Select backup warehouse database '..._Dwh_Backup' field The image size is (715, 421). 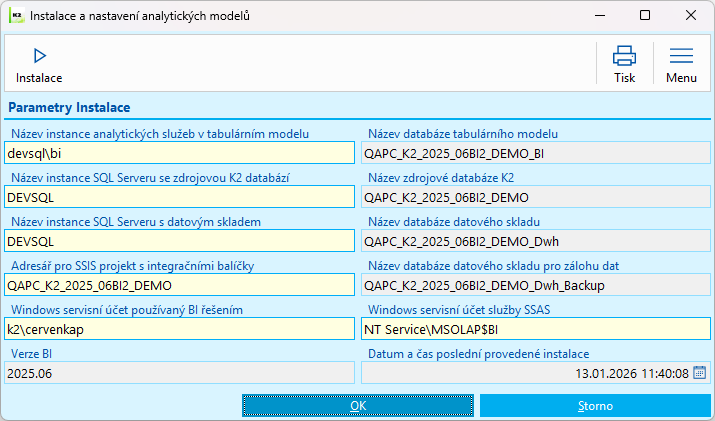point(536,285)
